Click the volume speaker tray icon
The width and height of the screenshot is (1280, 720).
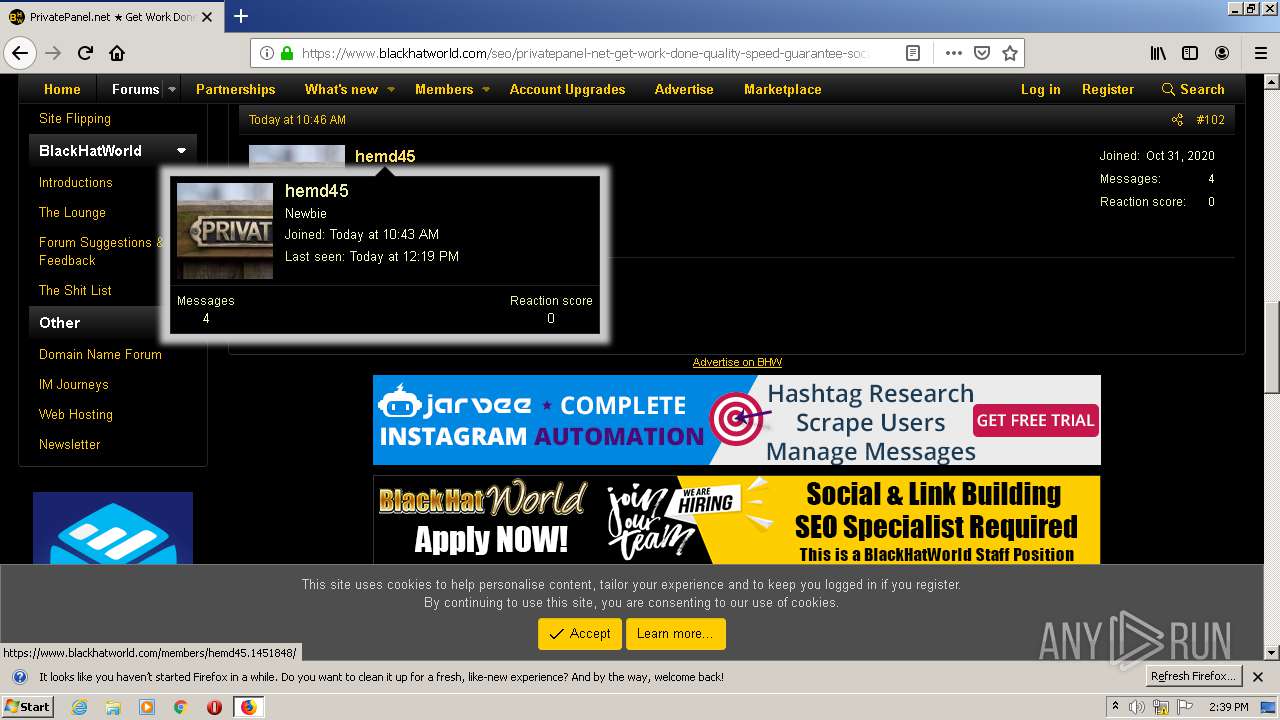coord(1137,707)
